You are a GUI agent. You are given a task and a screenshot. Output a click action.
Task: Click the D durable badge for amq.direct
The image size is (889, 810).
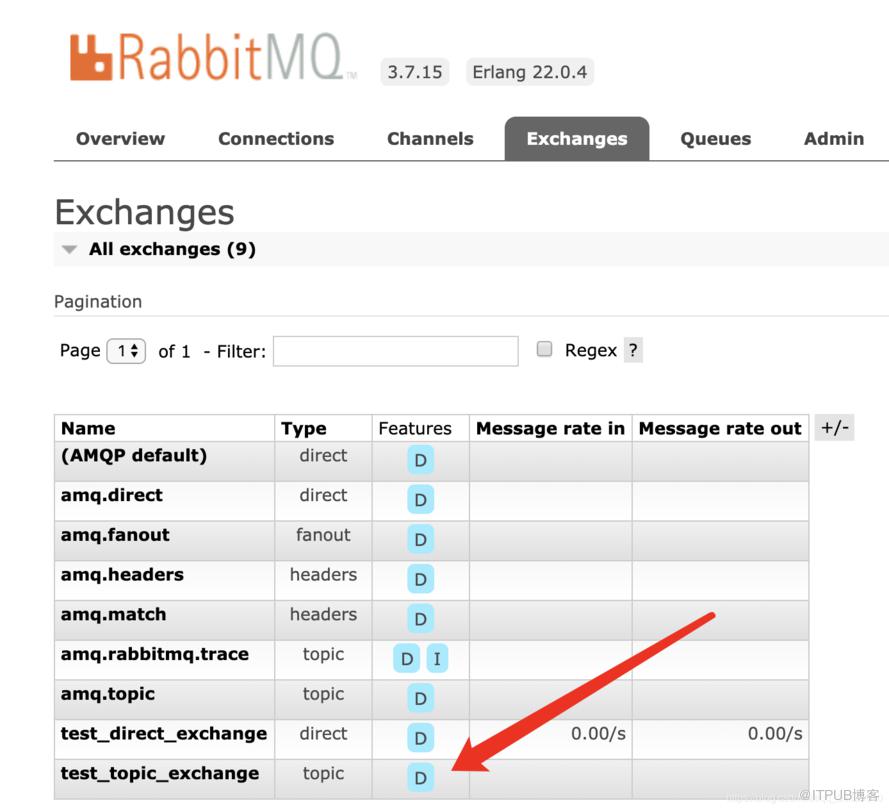click(420, 499)
